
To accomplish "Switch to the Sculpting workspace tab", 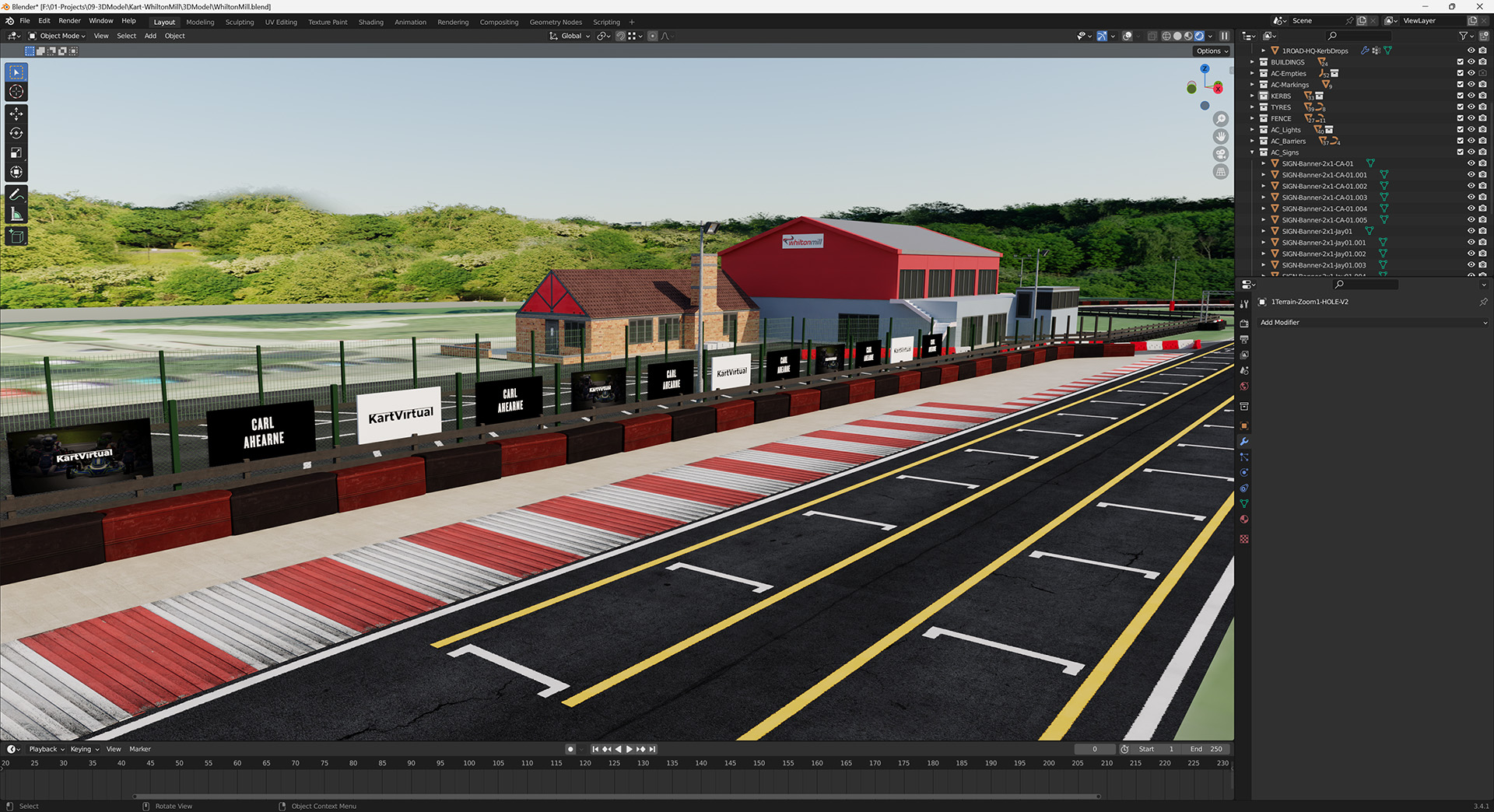I will (x=240, y=22).
